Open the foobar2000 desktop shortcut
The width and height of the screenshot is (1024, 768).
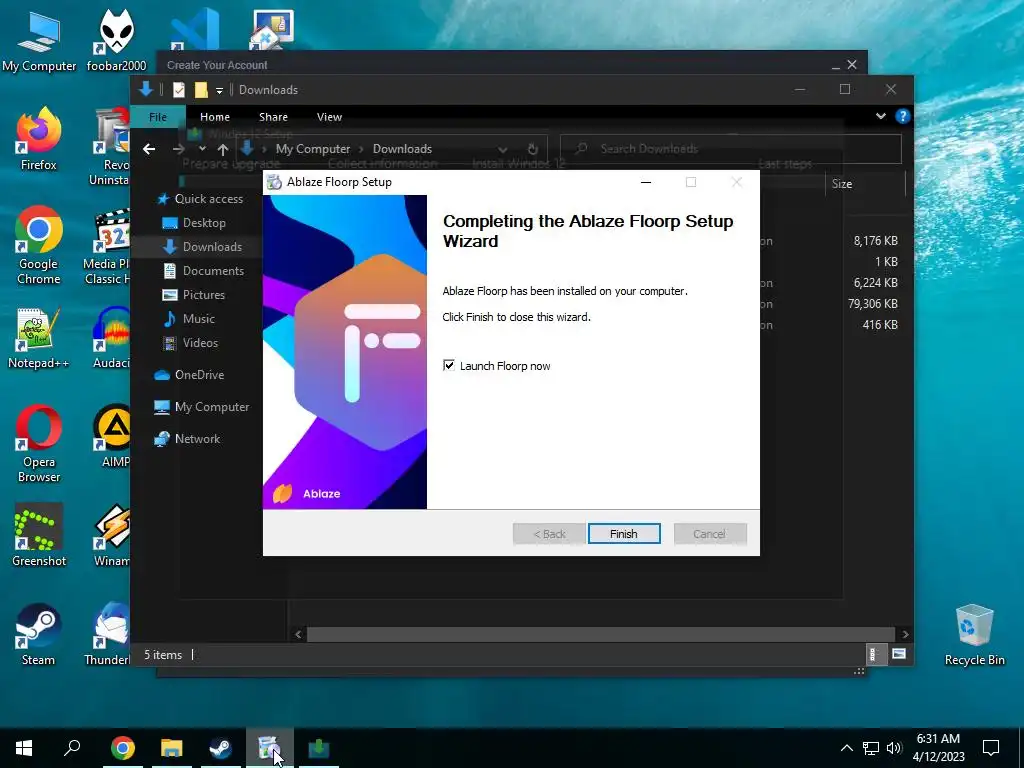116,42
